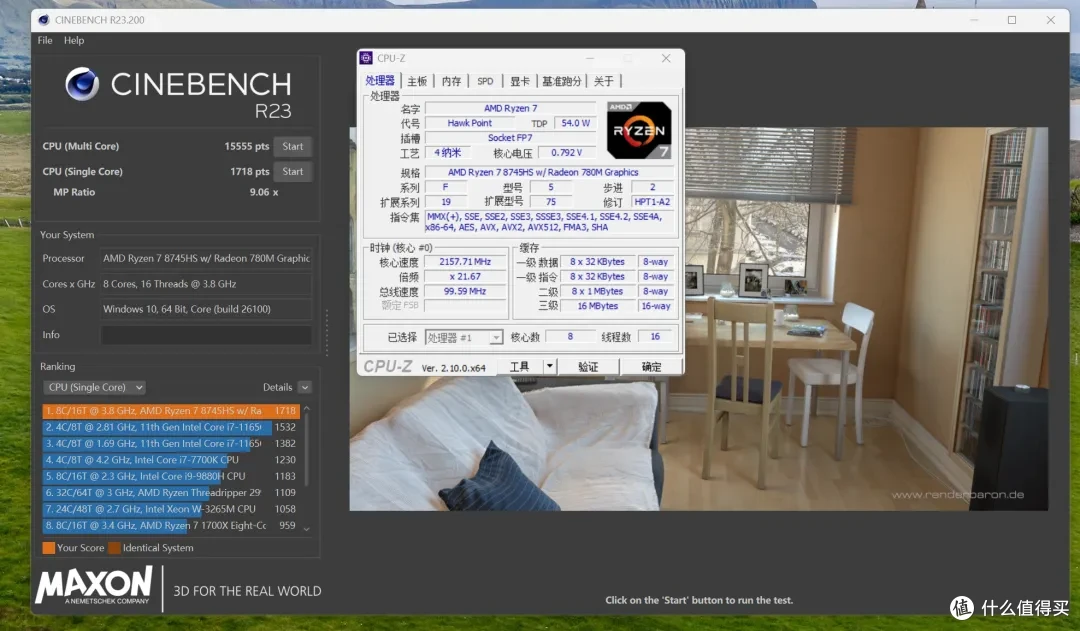1080x631 pixels.
Task: Maximize the Cinebench window
Action: tap(1012, 20)
